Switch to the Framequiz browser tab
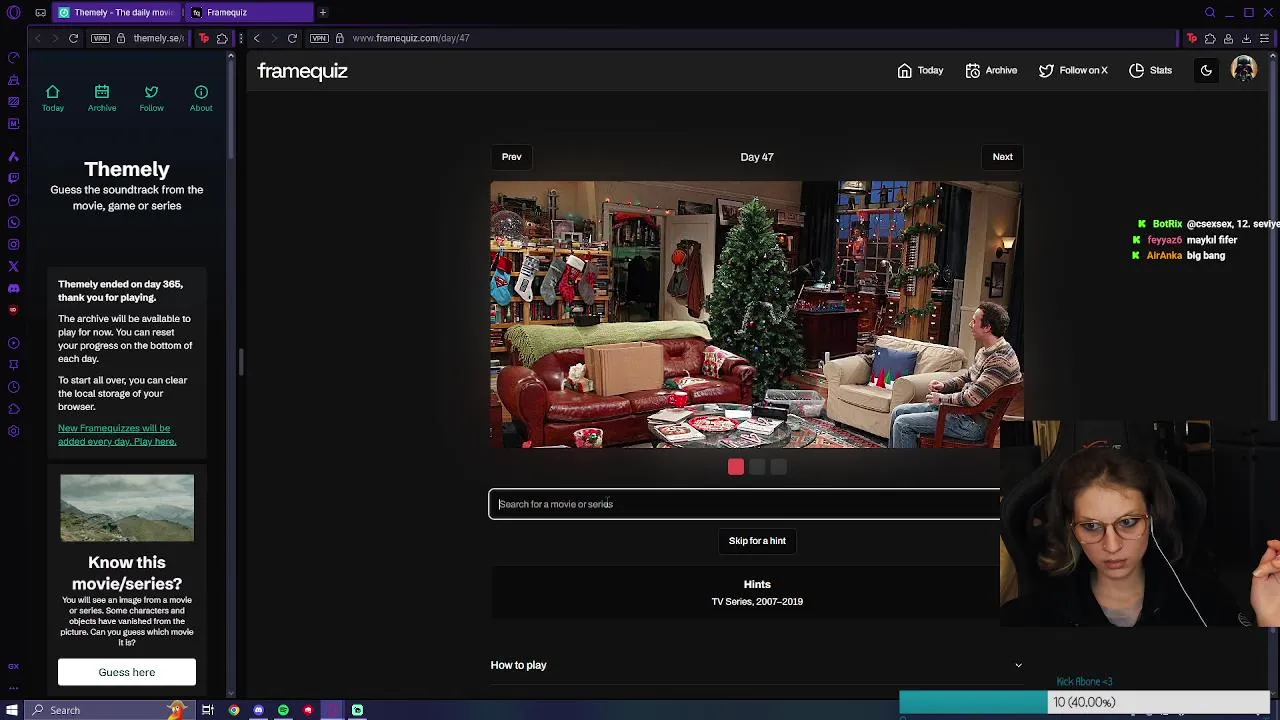Viewport: 1280px width, 720px height. pyautogui.click(x=248, y=13)
